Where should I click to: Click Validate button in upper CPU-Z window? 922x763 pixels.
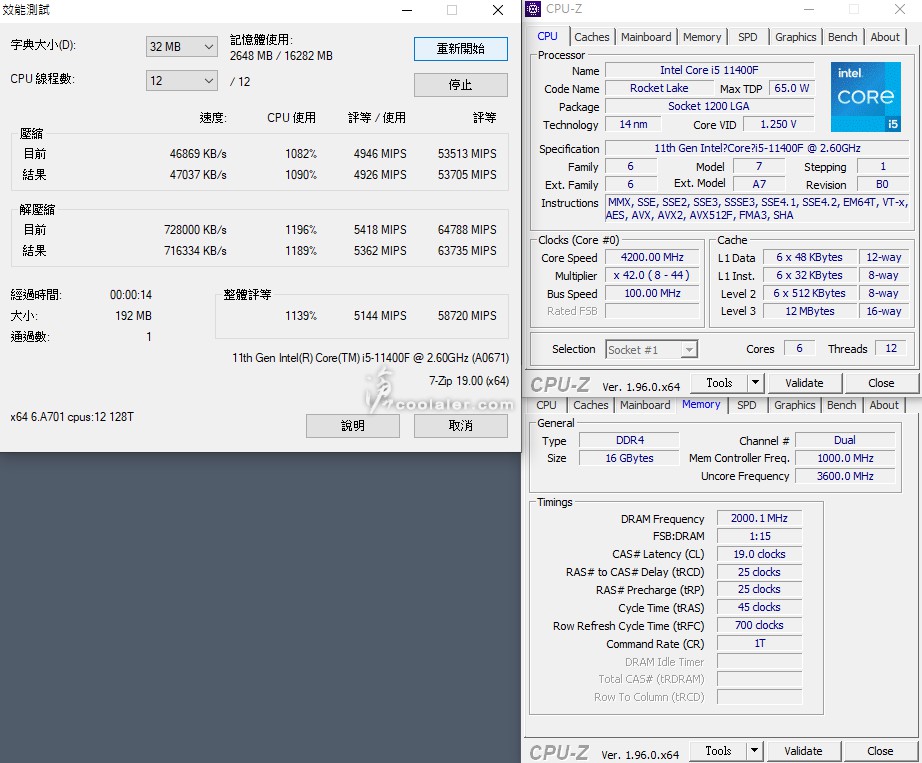tap(804, 383)
